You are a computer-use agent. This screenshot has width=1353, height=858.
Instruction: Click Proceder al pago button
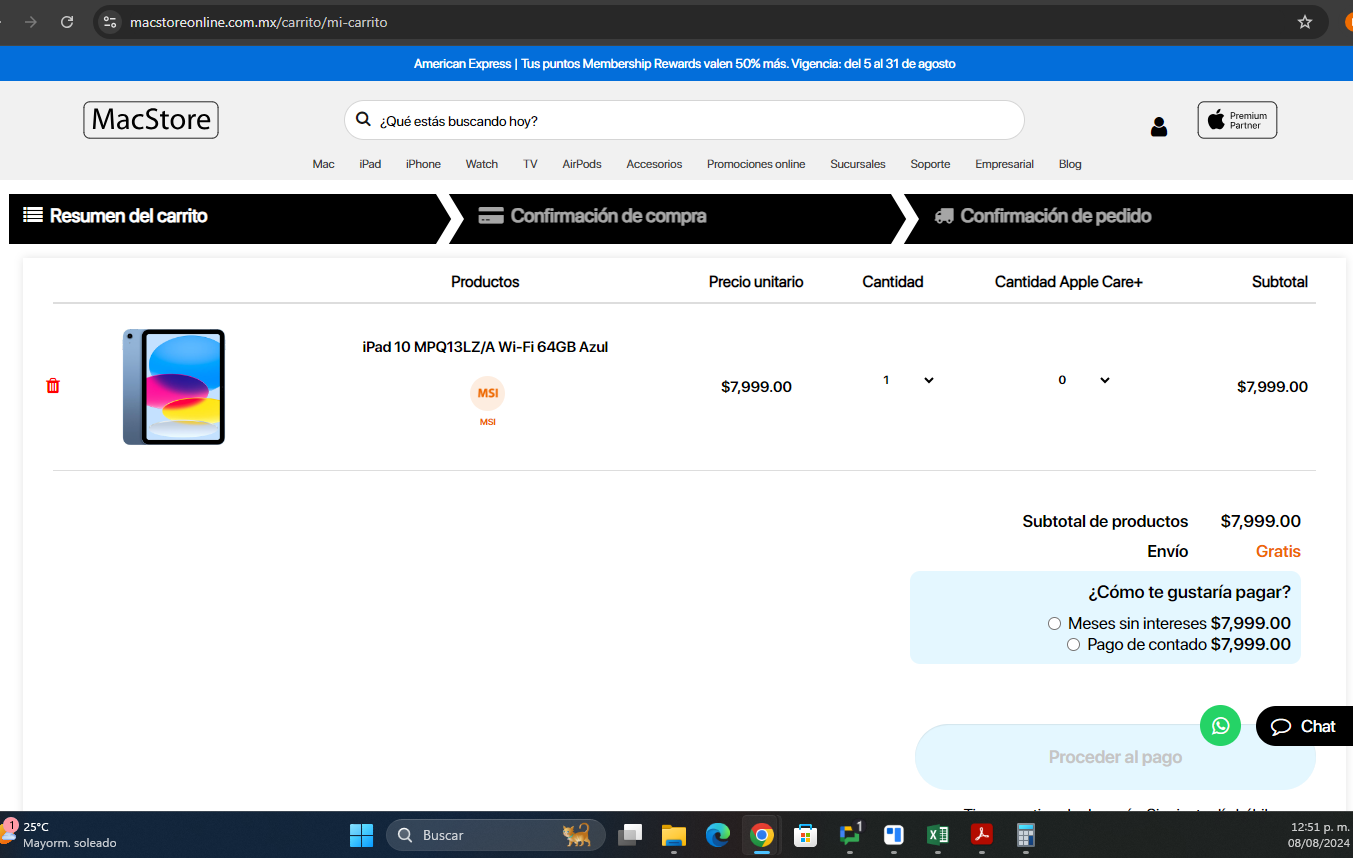(1115, 757)
